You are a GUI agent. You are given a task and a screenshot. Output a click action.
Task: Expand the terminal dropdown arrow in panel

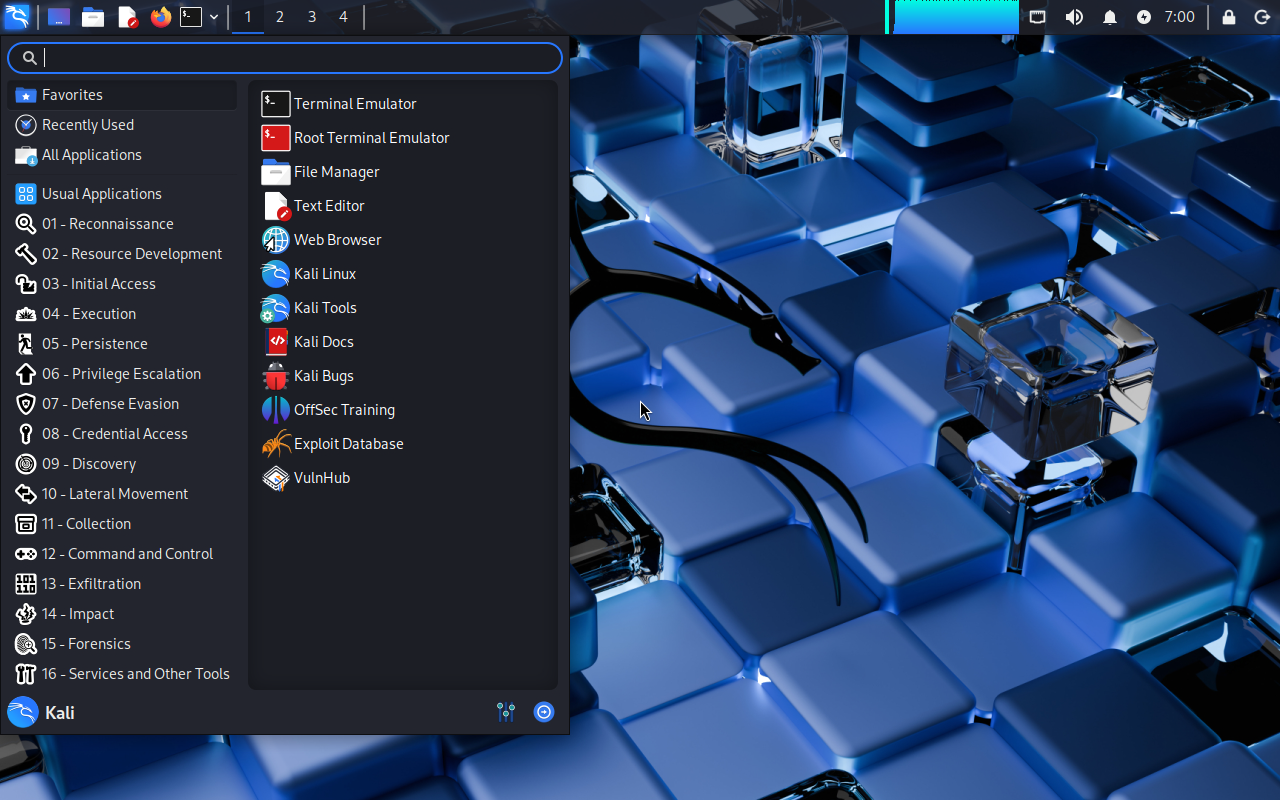tap(214, 17)
